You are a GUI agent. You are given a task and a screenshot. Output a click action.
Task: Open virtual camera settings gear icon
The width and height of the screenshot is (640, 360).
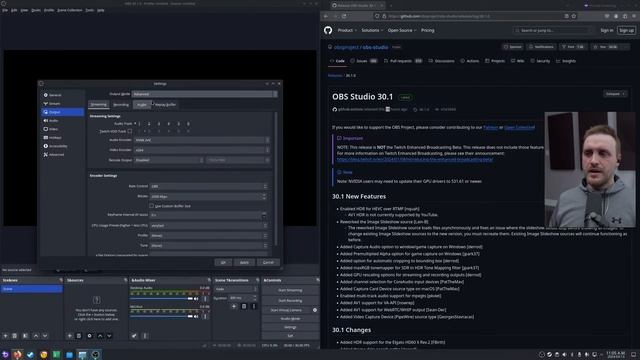point(315,310)
